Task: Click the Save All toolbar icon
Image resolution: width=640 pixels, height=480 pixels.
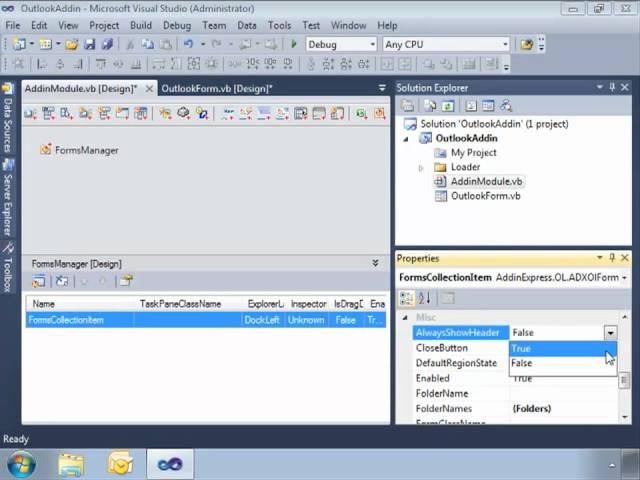Action: (107, 44)
